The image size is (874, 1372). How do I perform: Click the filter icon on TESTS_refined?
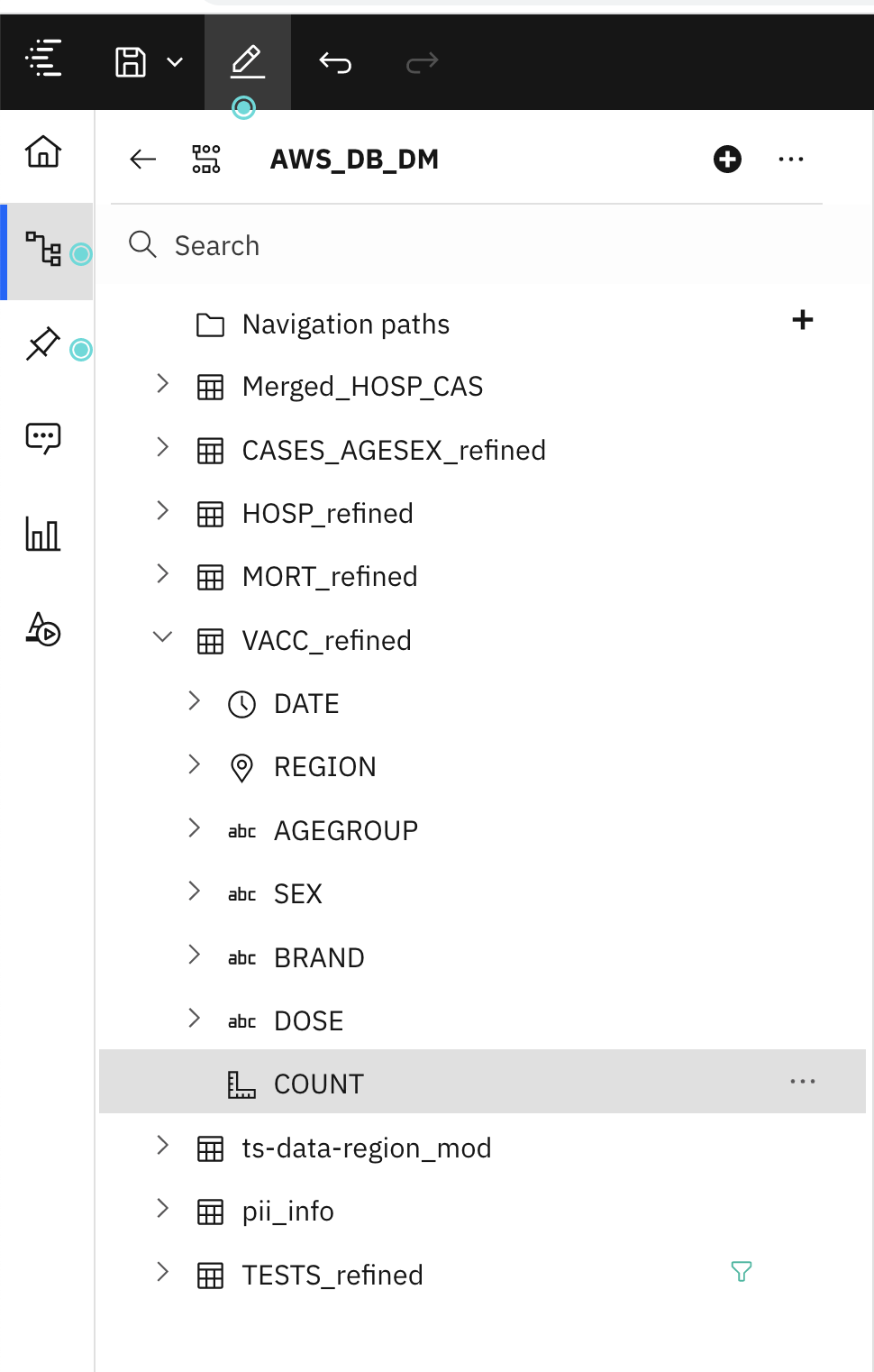(742, 1272)
